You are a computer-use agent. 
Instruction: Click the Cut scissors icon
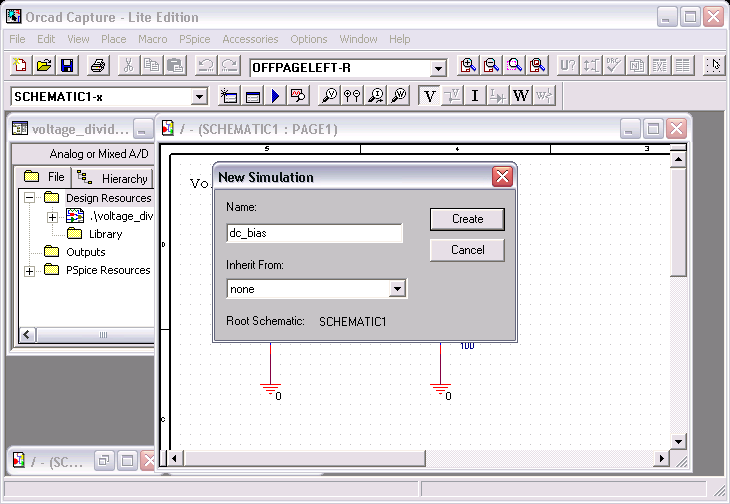(128, 66)
